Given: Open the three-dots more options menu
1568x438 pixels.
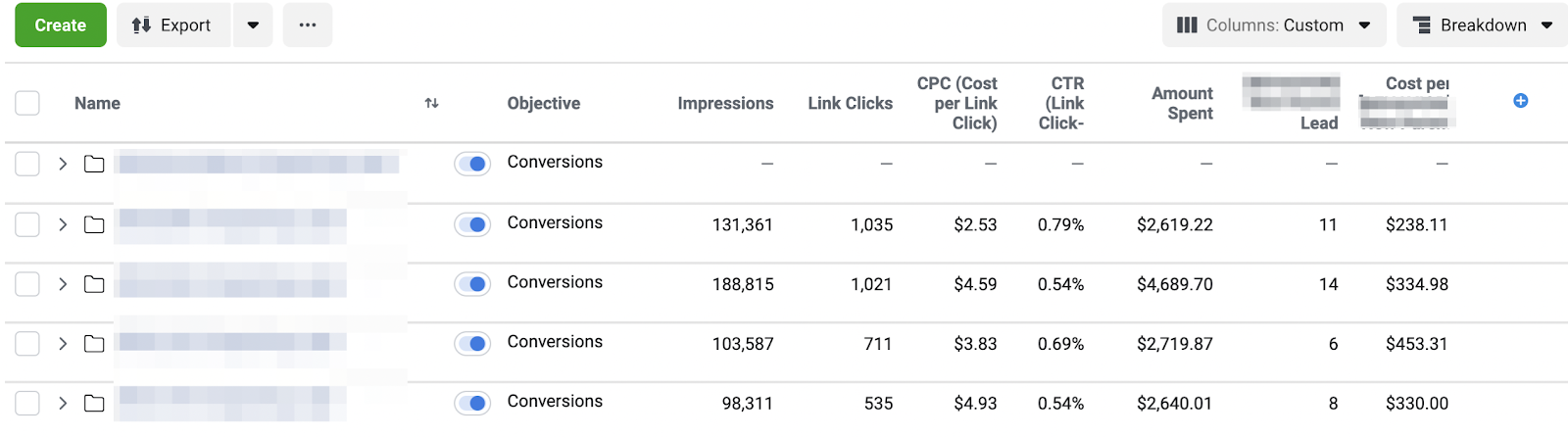Looking at the screenshot, I should [x=308, y=25].
